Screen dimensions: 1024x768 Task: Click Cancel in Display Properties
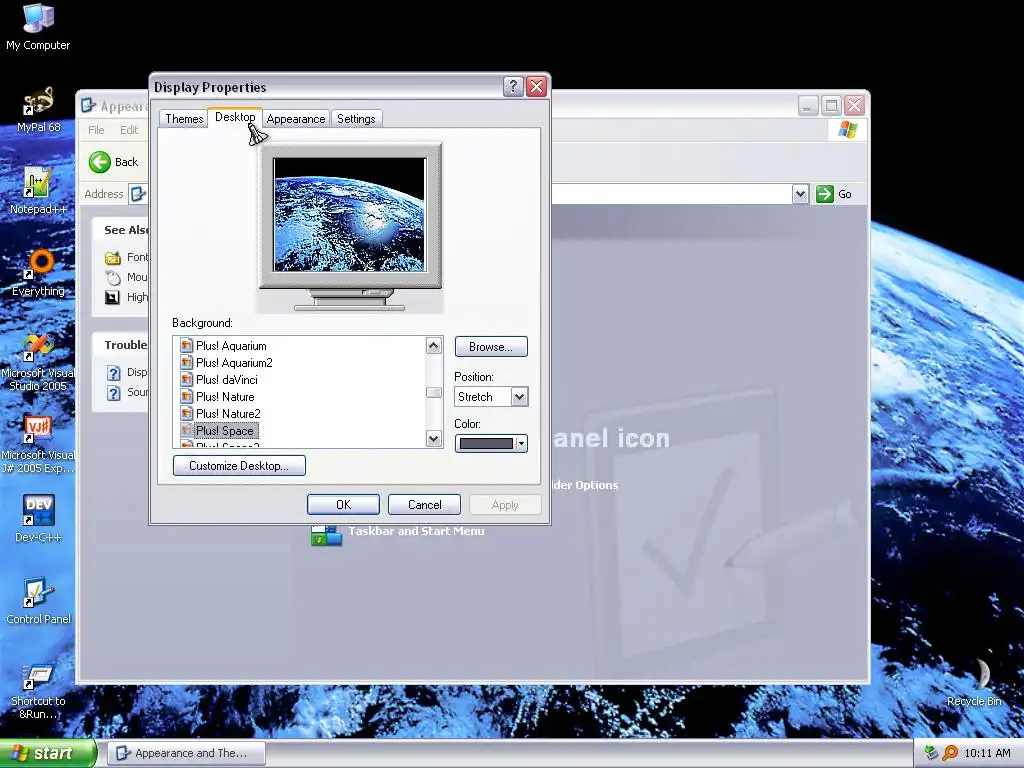tap(424, 505)
